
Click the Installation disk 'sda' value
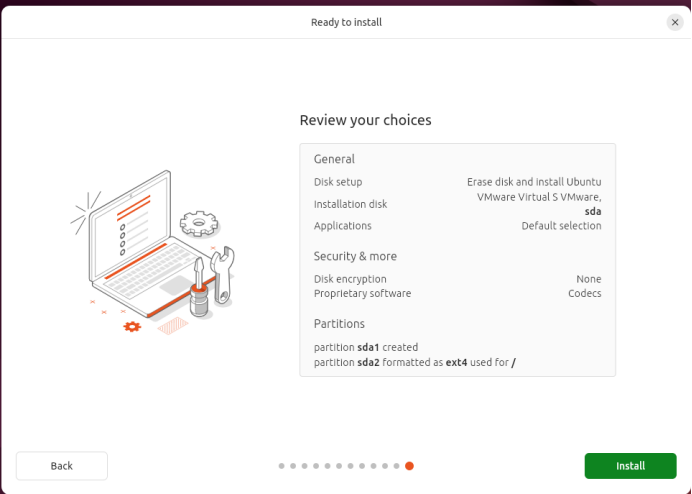593,211
